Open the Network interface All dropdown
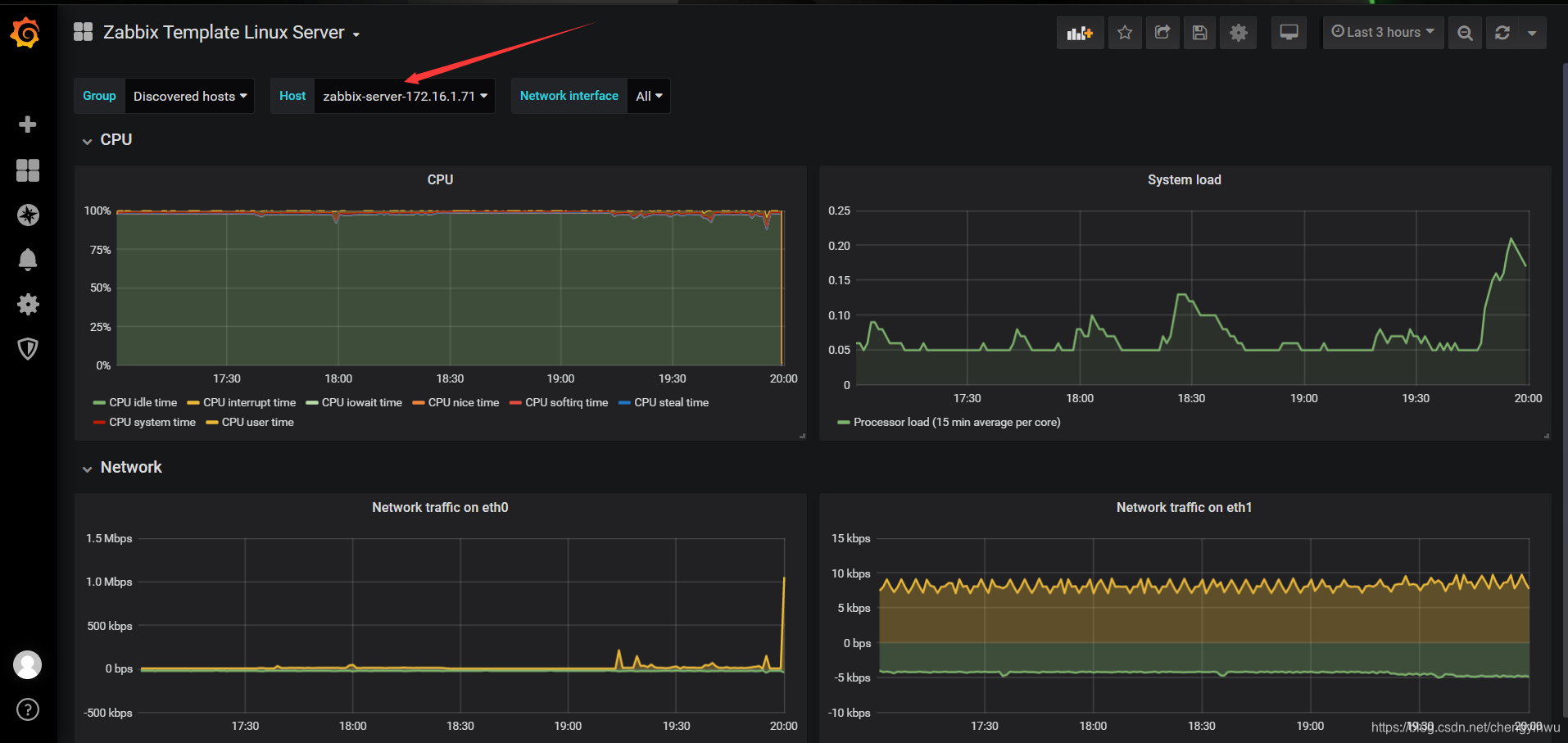Viewport: 1568px width, 743px height. [x=649, y=96]
